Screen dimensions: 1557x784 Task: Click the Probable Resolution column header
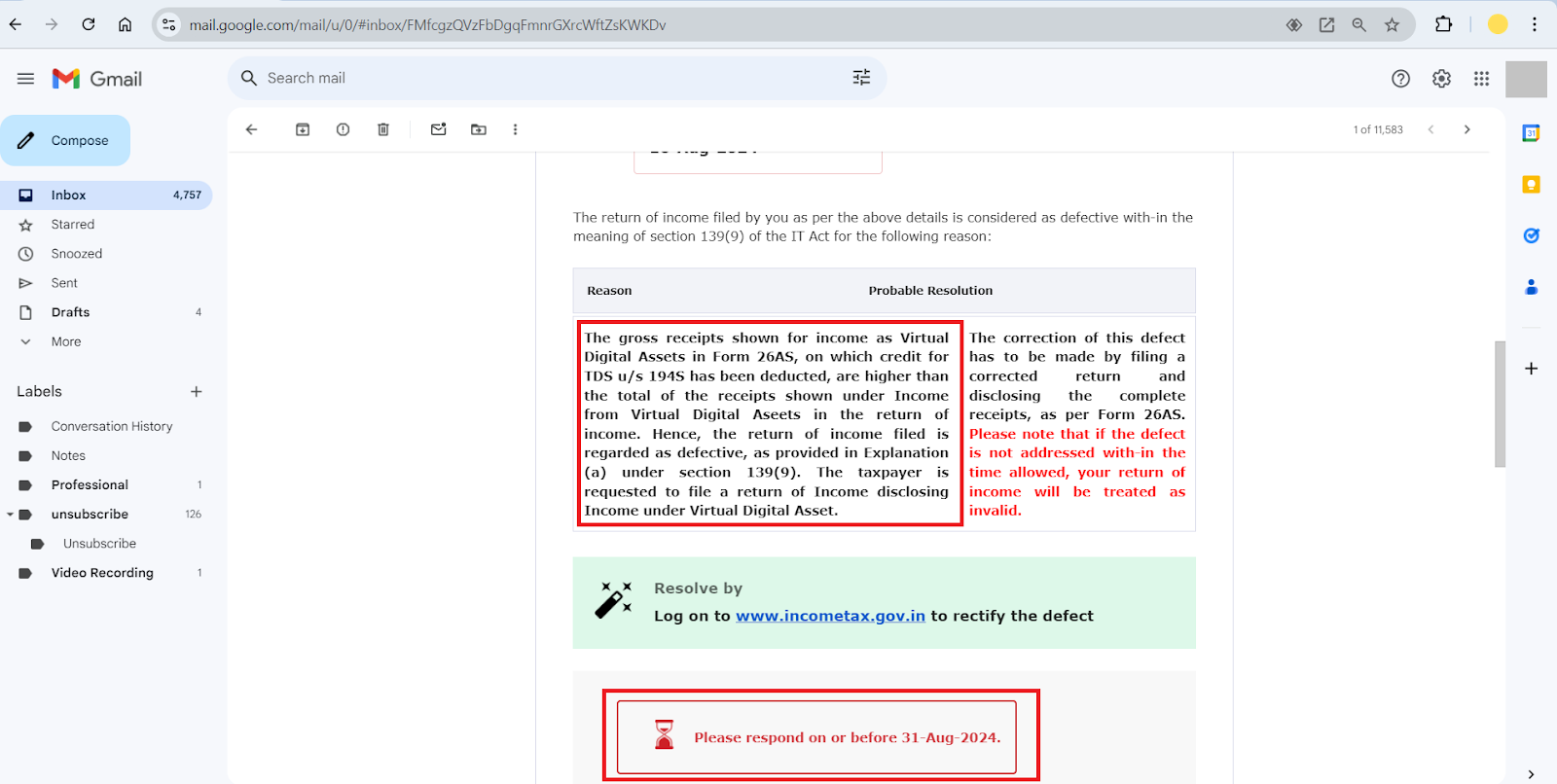[x=930, y=291]
